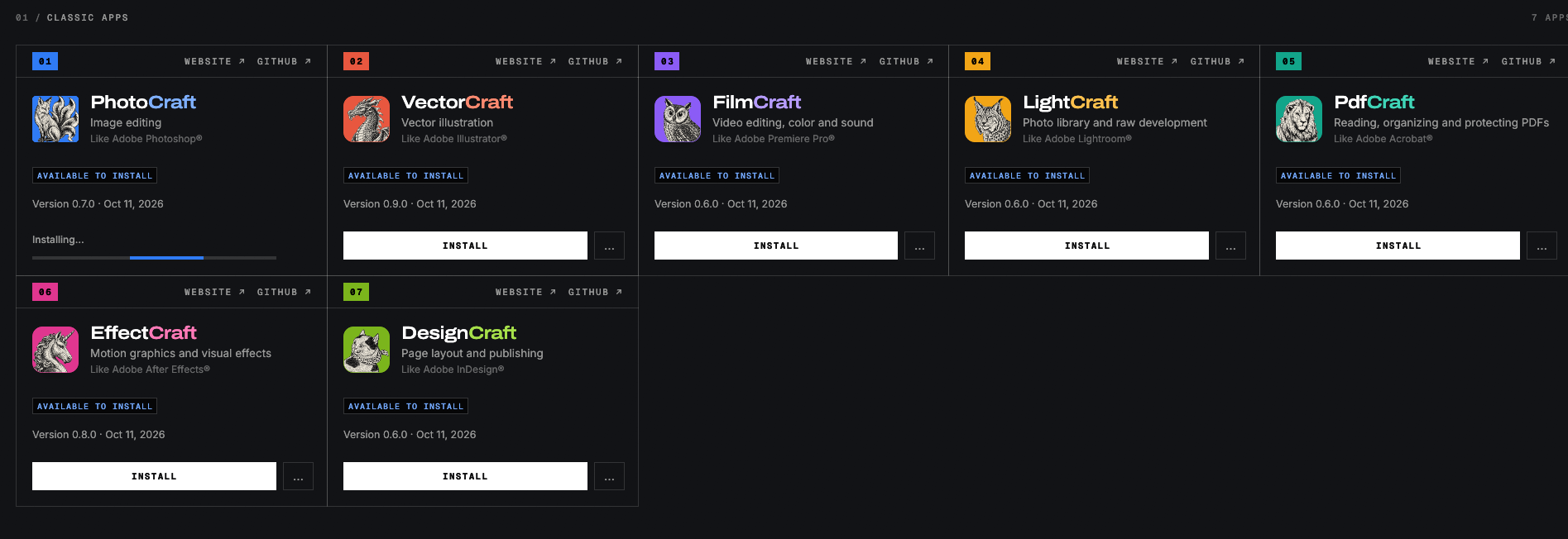Visit EffectCraft website

[214, 292]
